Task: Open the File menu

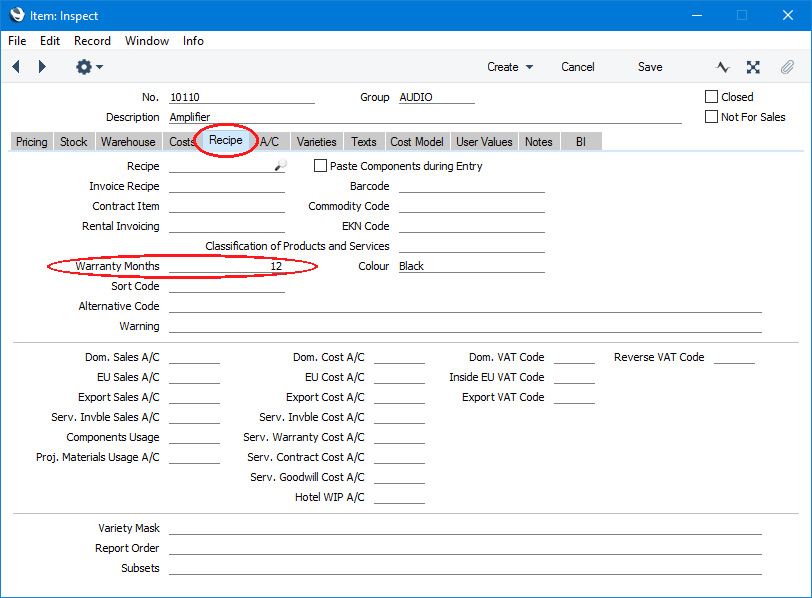Action: point(17,41)
